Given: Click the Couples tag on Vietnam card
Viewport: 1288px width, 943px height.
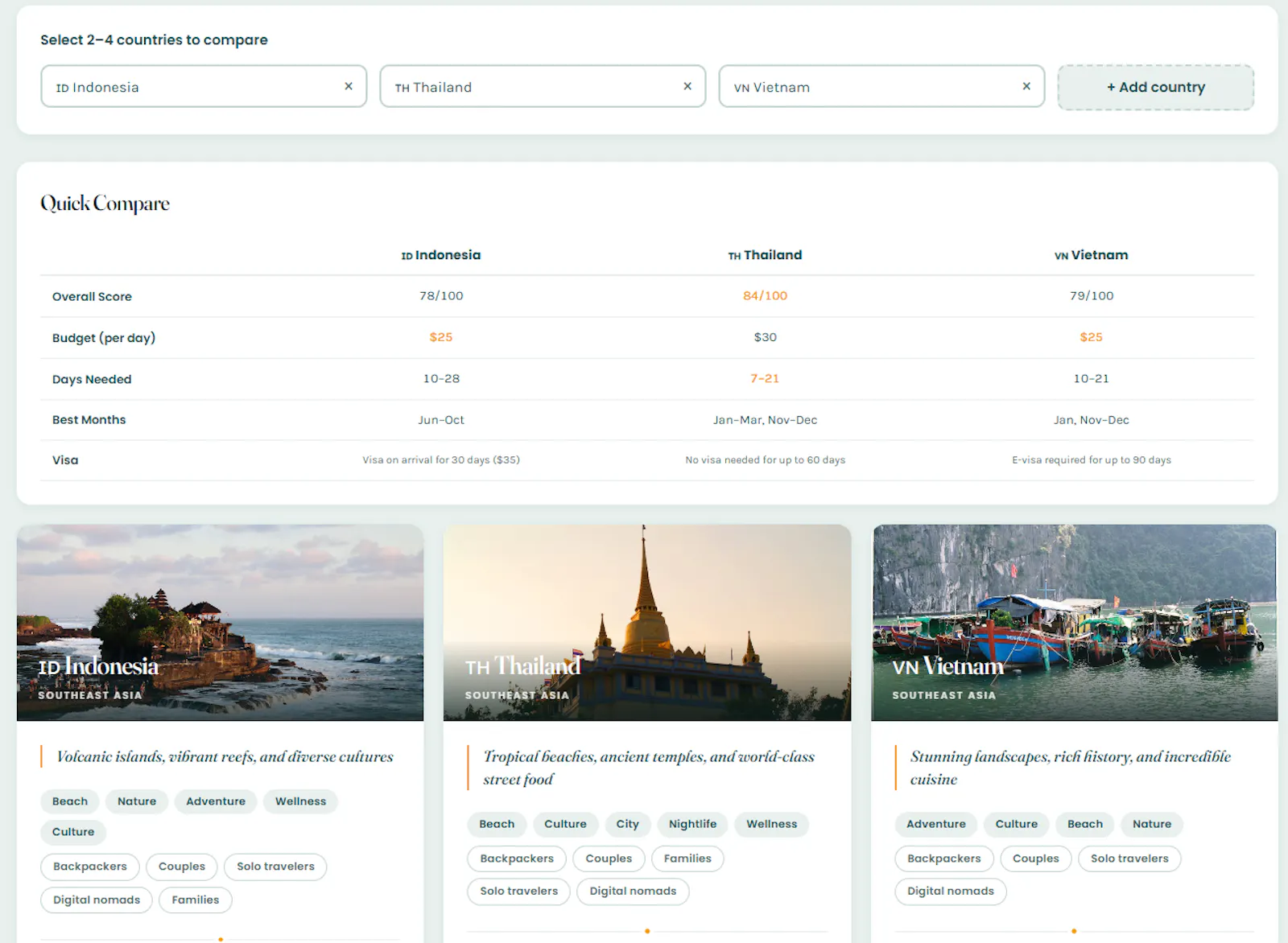Looking at the screenshot, I should tap(1036, 859).
